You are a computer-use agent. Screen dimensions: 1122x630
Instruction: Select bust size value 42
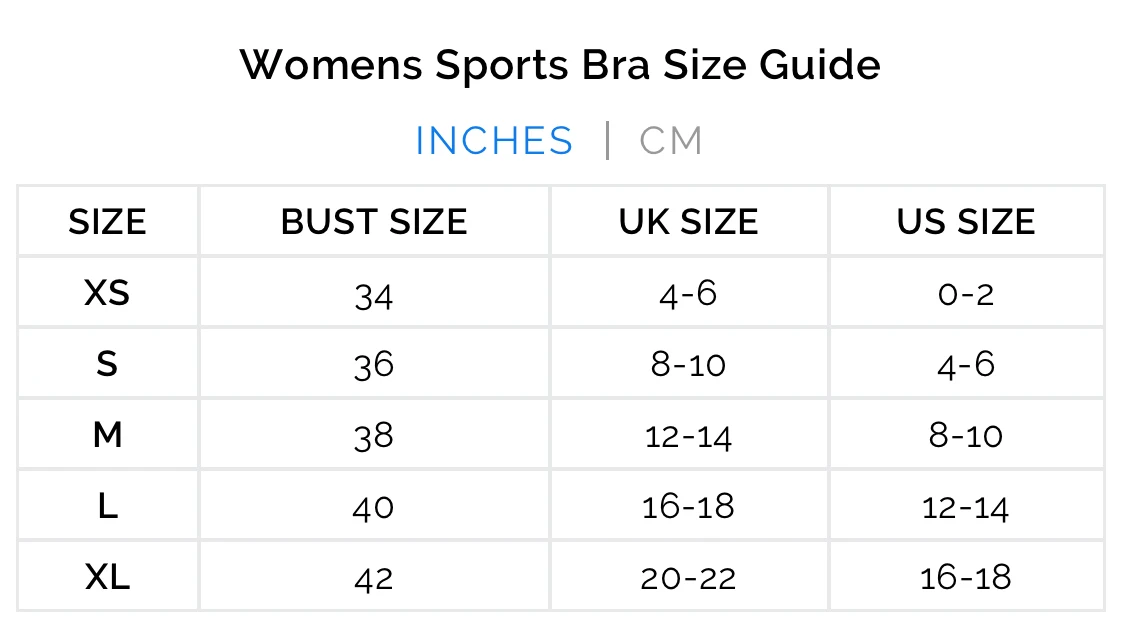point(374,579)
